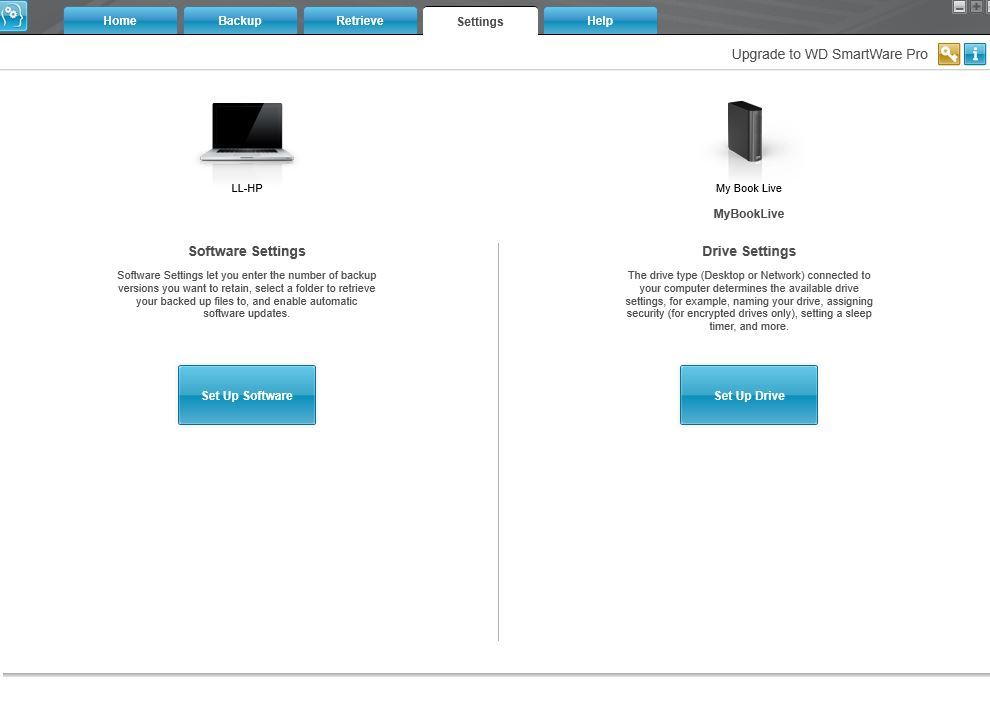Click the blue information icon
Image resolution: width=990 pixels, height=715 pixels.
[x=975, y=54]
